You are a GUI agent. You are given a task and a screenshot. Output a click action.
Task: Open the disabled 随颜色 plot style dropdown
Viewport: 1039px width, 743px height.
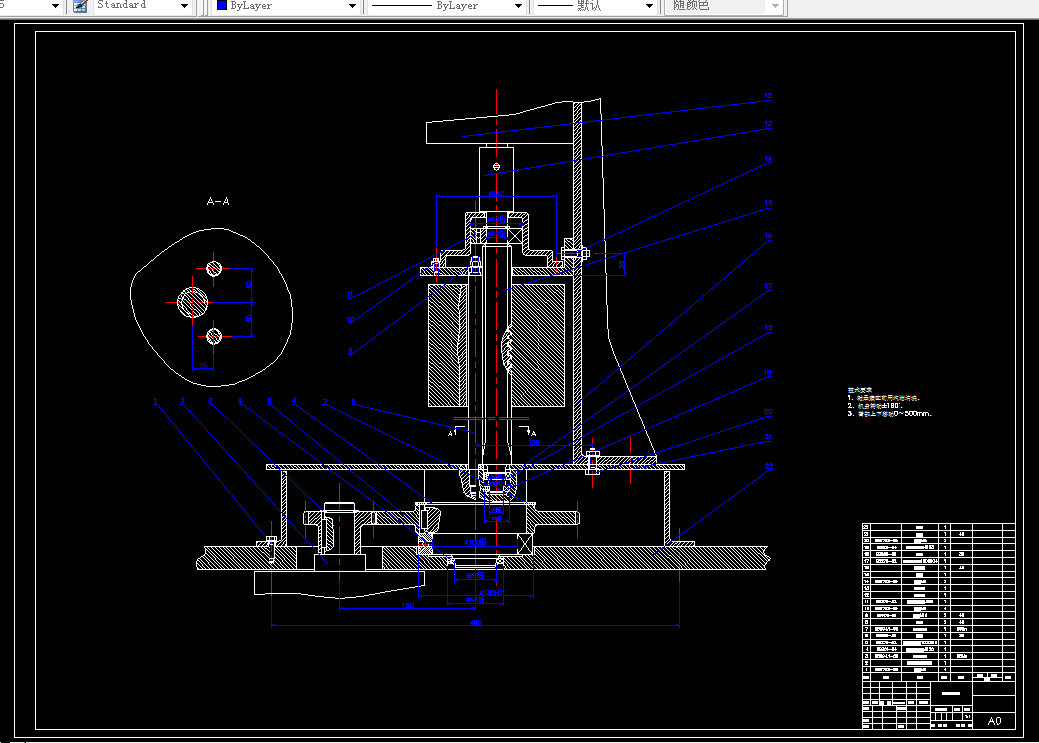pos(775,6)
